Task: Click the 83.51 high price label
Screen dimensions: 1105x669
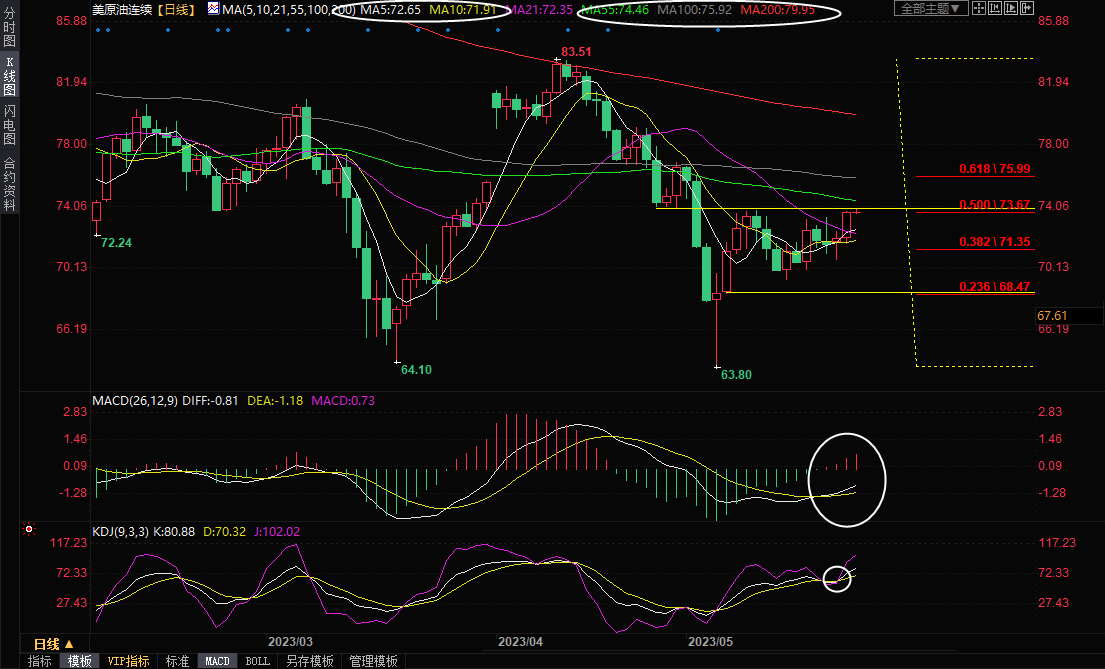Action: (x=576, y=51)
